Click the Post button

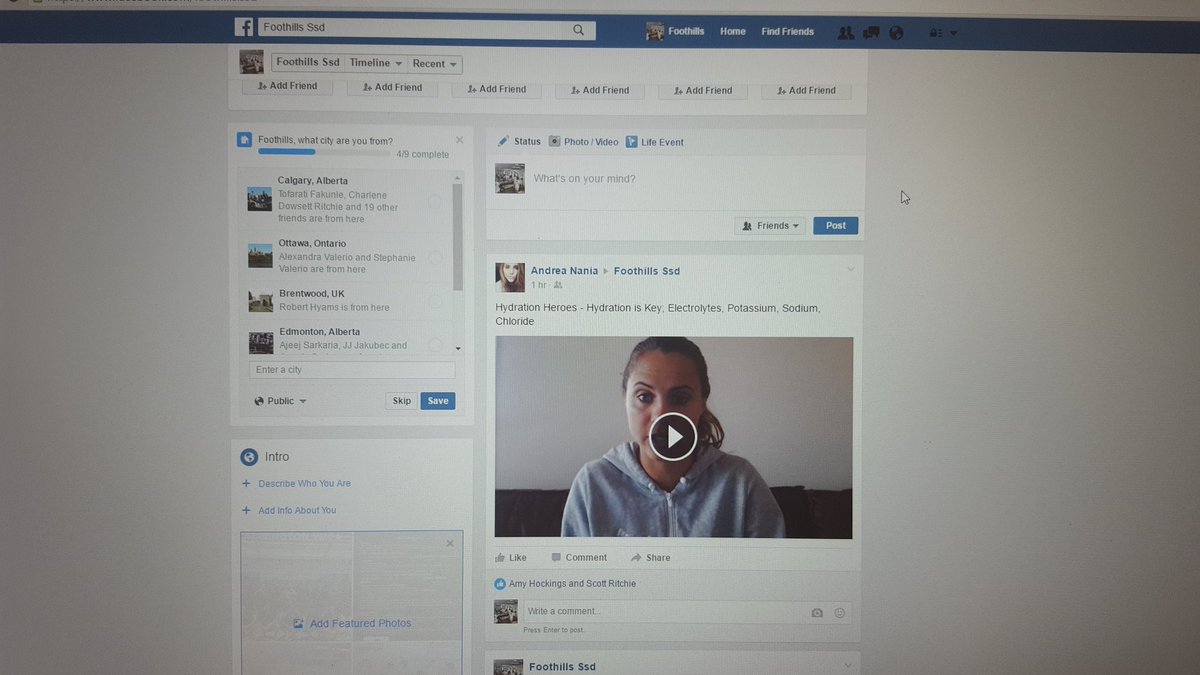click(836, 226)
